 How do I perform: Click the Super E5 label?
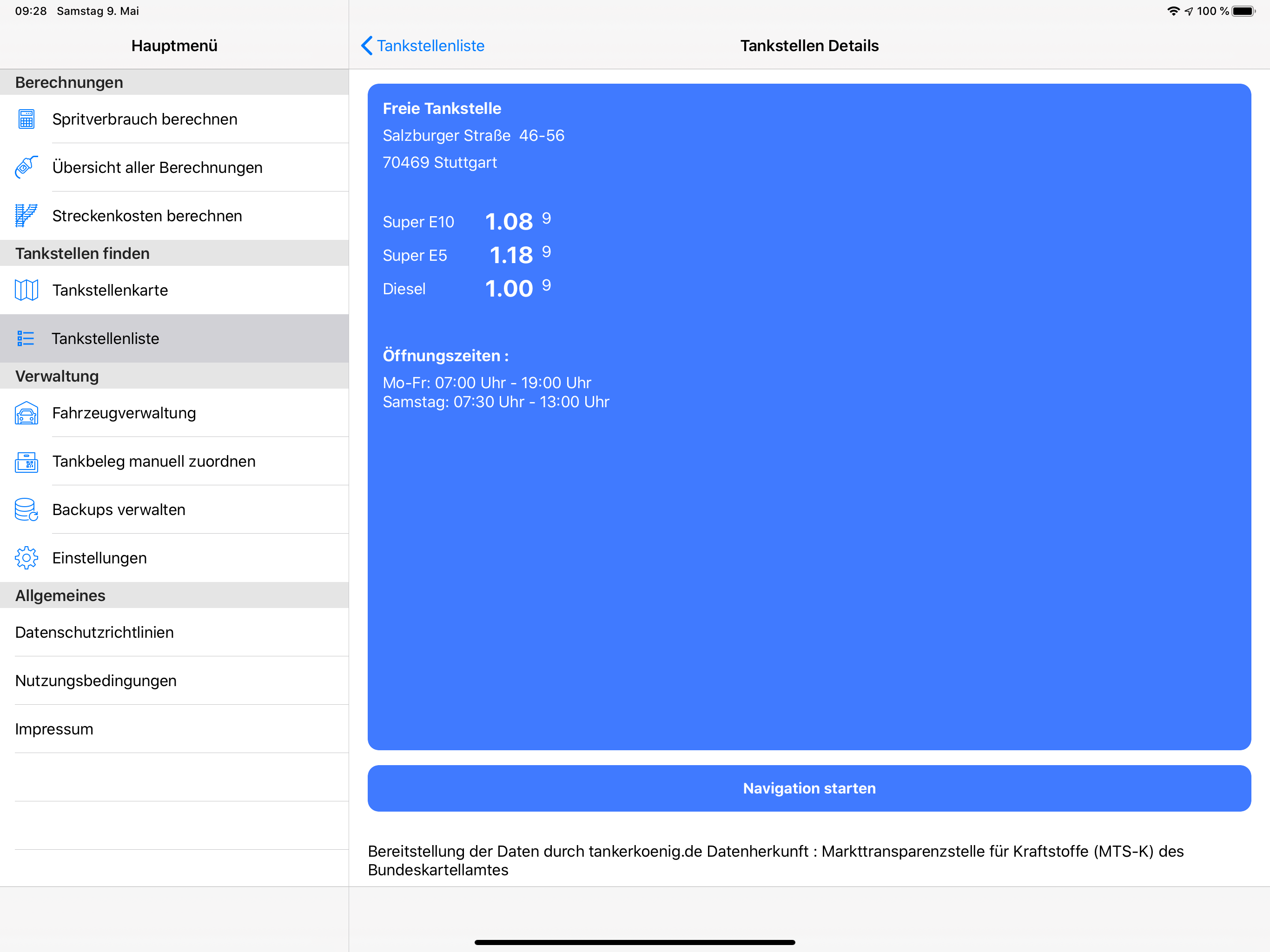(415, 256)
